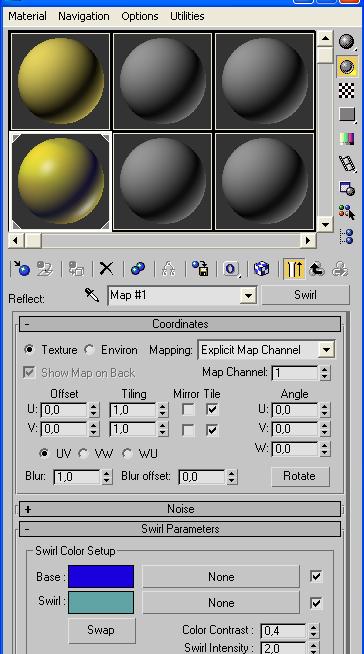Click the Rotate button
Image resolution: width=364 pixels, height=654 pixels.
tap(300, 476)
